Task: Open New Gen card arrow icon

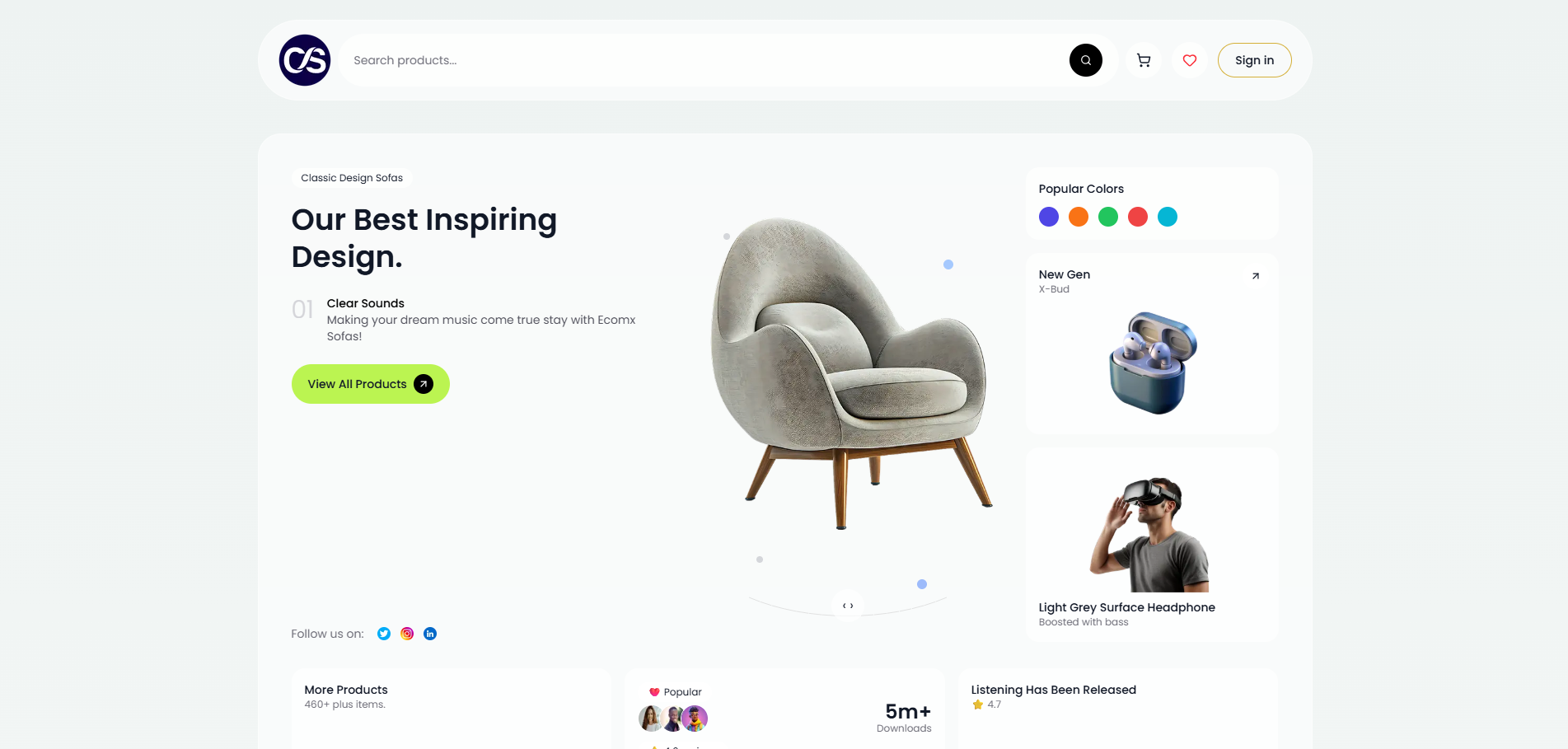Action: coord(1256,276)
